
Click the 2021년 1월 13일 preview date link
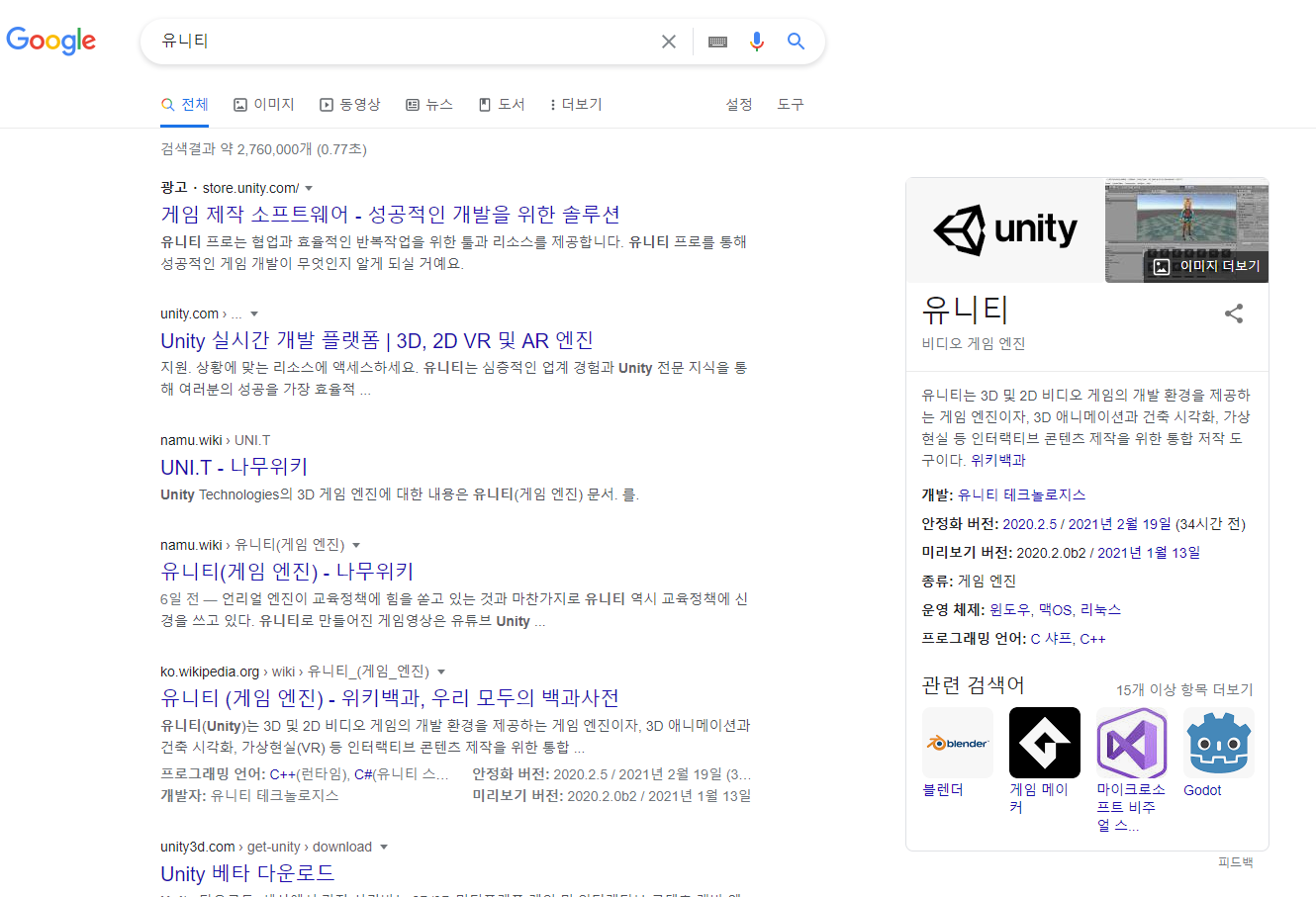coord(1149,553)
